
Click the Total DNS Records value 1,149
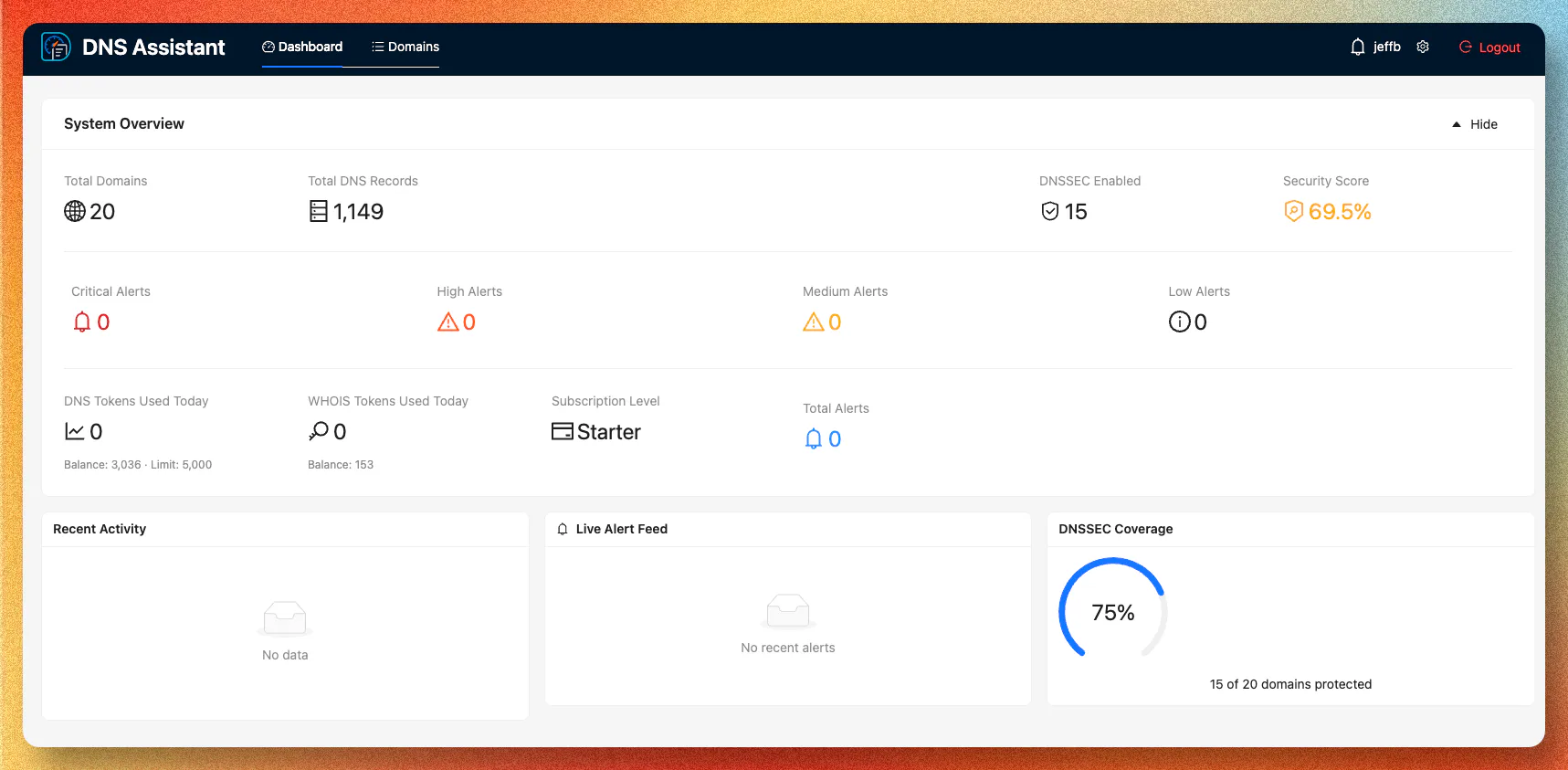pos(358,211)
